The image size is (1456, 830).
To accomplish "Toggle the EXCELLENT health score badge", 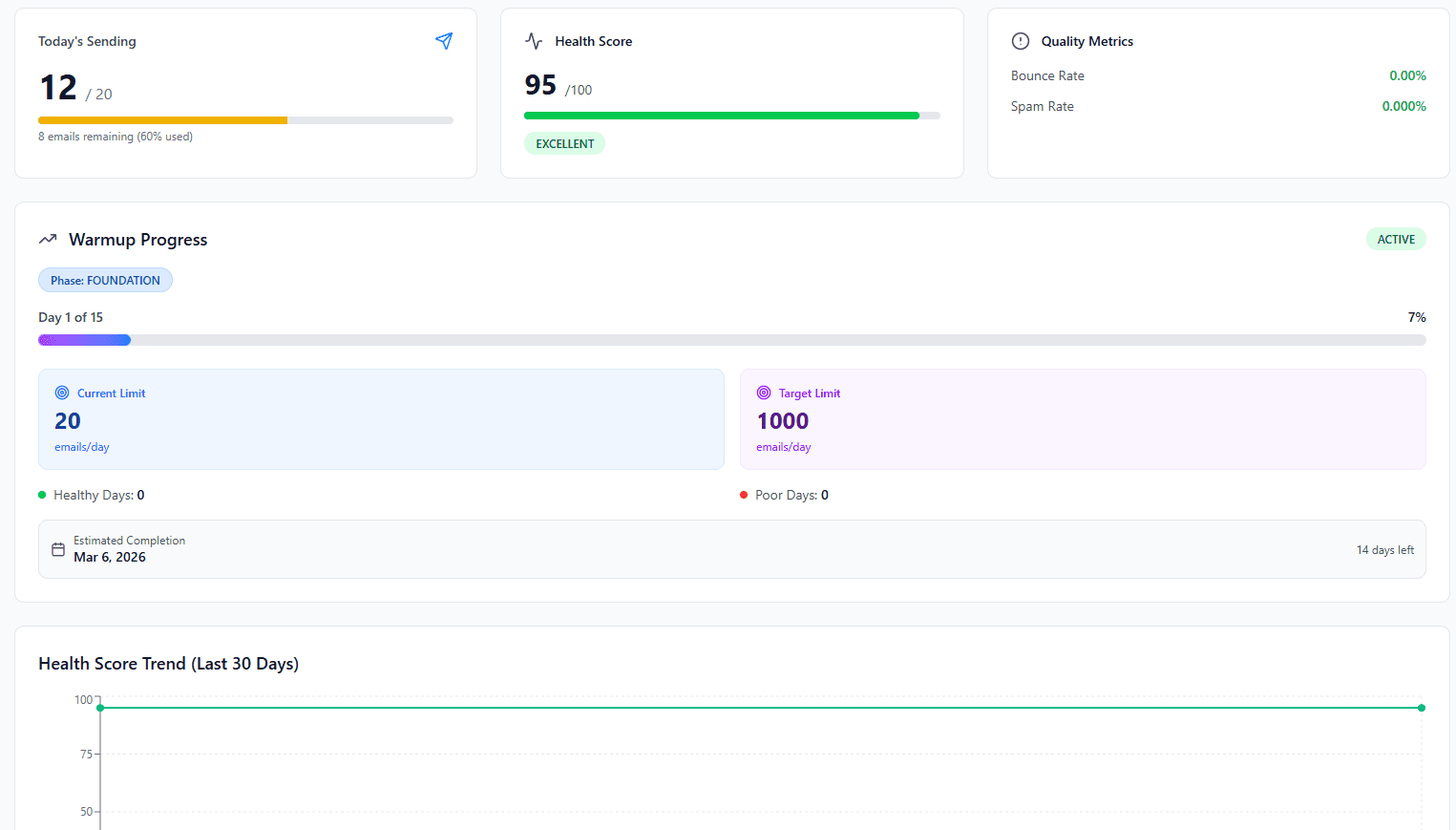I will point(564,143).
